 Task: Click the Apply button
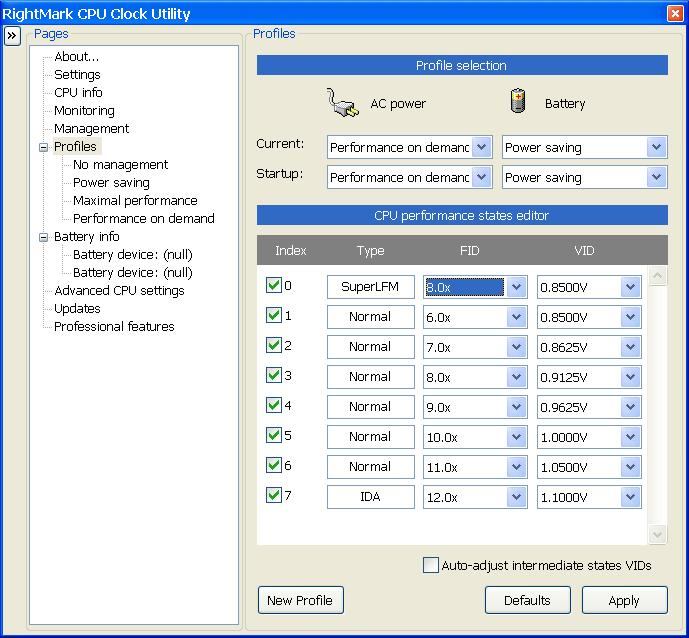tap(624, 600)
